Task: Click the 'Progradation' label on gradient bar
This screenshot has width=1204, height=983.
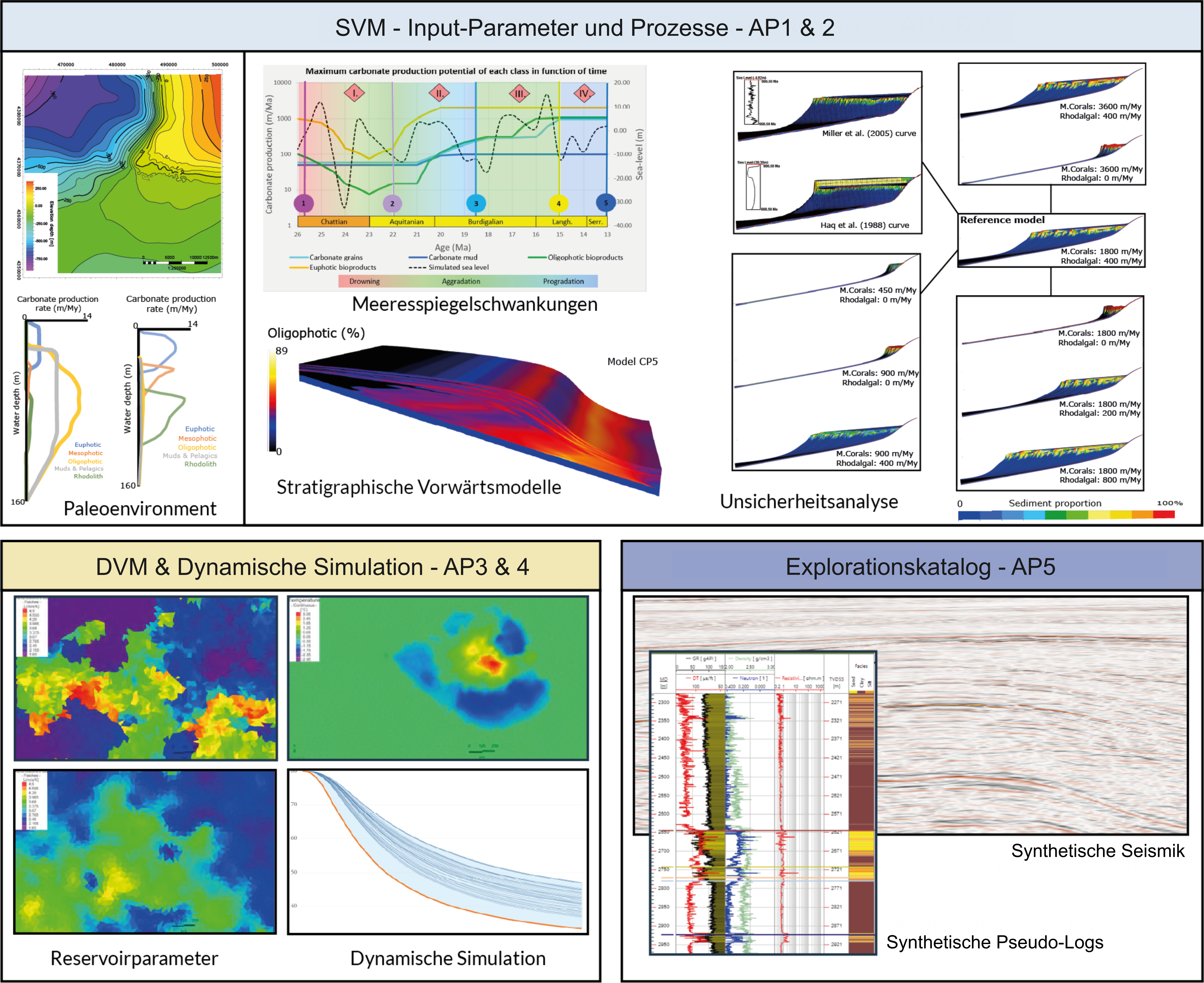Action: click(x=563, y=281)
